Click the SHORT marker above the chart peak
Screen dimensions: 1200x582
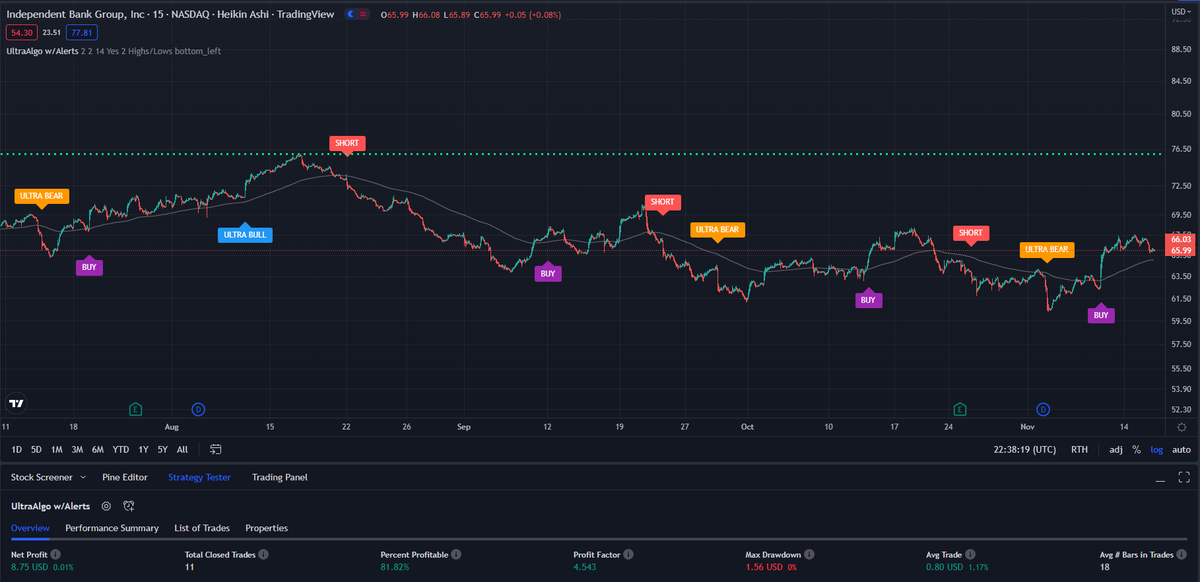tap(347, 143)
